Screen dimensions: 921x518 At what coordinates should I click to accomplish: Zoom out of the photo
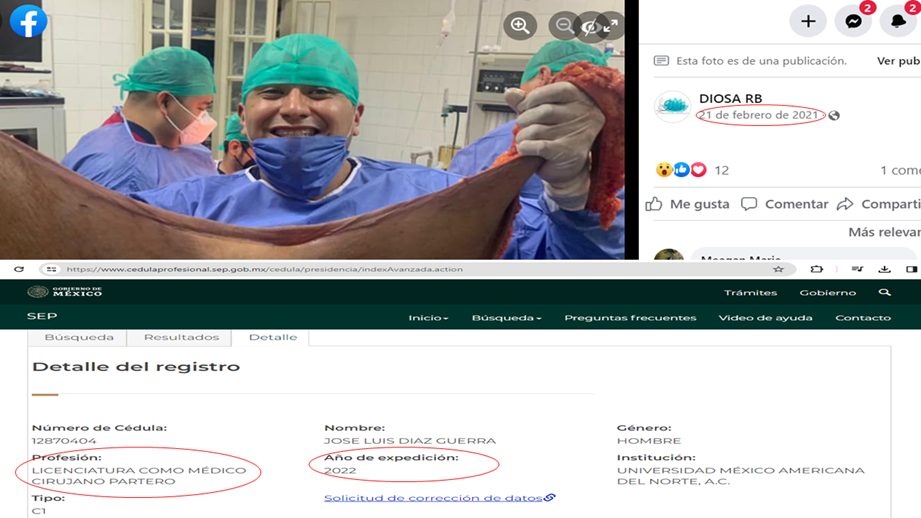[x=565, y=26]
